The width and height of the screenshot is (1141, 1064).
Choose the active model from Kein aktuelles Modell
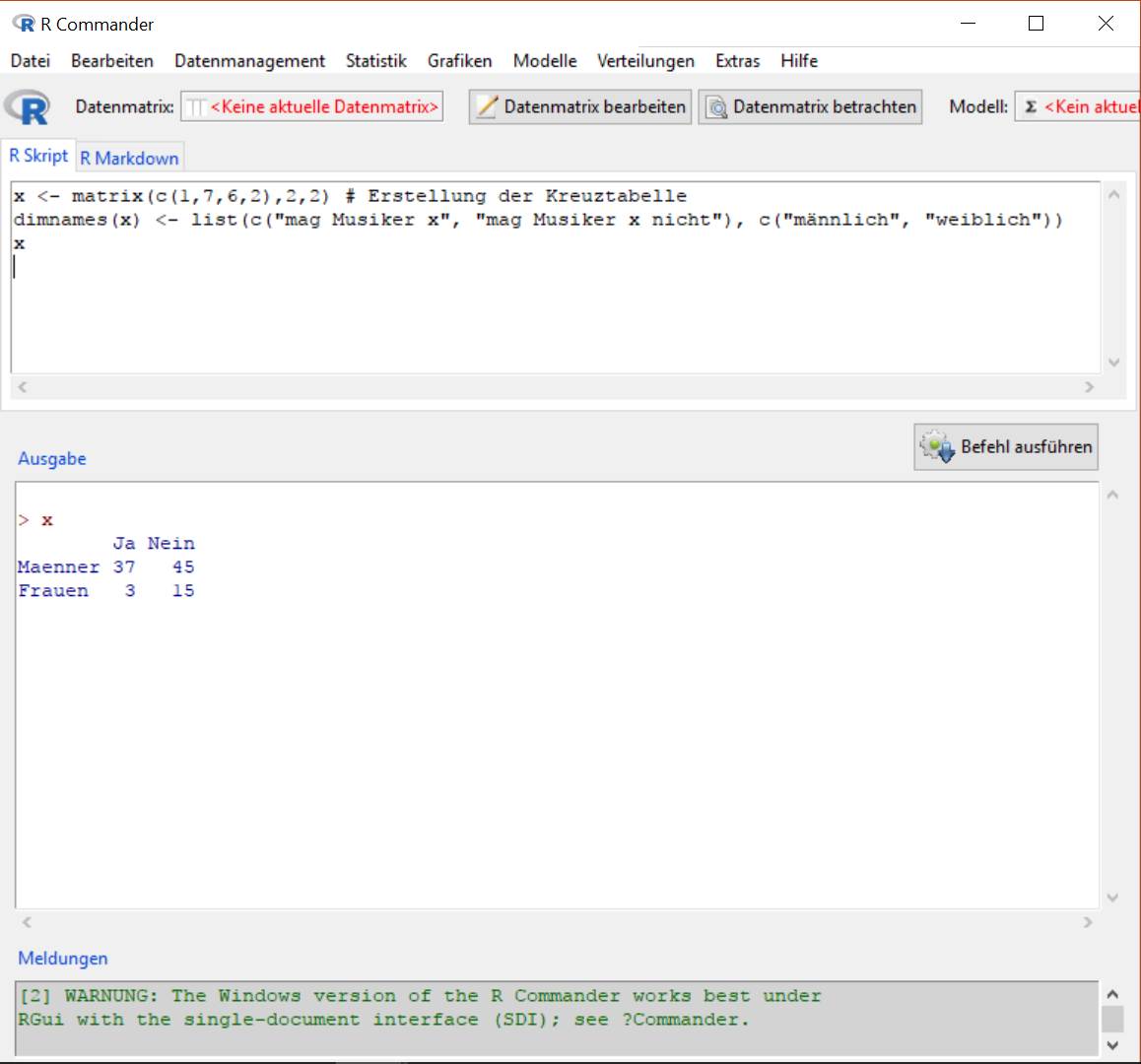(1089, 106)
